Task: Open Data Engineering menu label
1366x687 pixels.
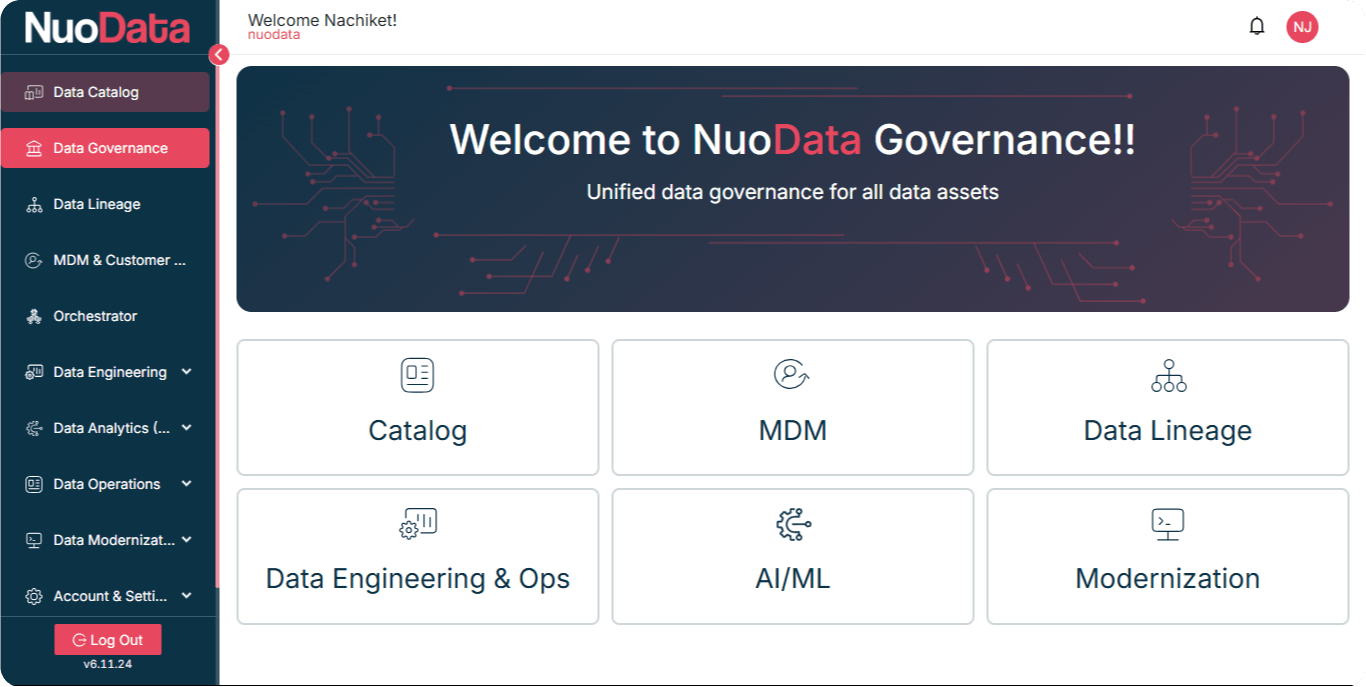Action: [110, 372]
